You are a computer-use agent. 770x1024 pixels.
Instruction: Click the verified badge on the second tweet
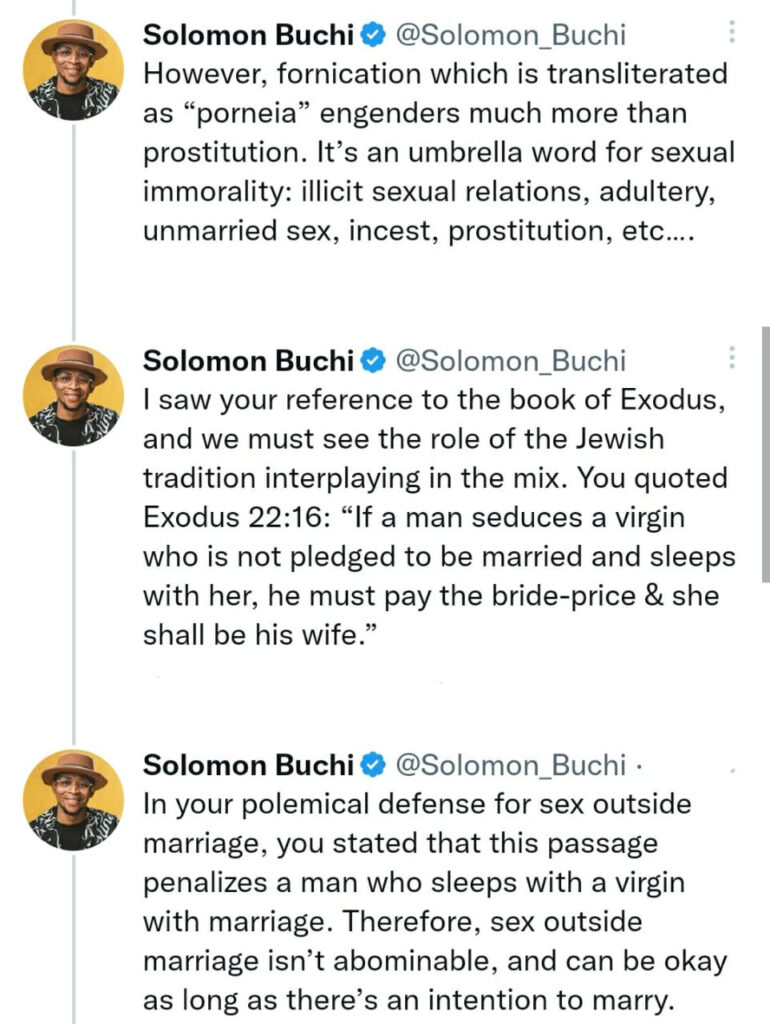[x=374, y=360]
